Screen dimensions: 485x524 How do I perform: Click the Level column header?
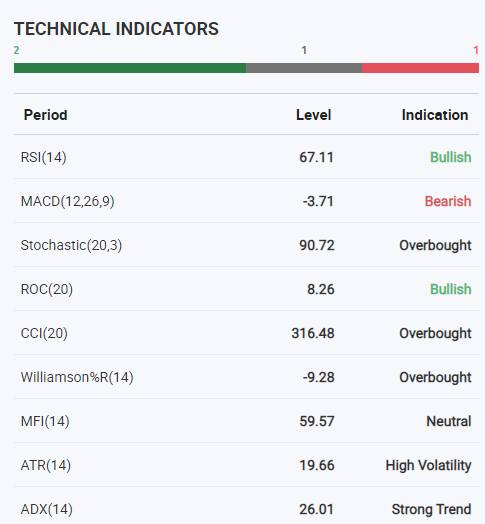314,115
